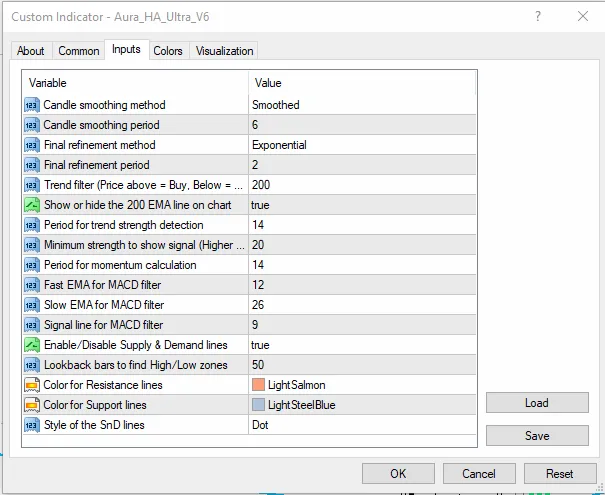Open the Dot style dropdown for SnD lines
The height and width of the screenshot is (495, 605).
point(362,425)
